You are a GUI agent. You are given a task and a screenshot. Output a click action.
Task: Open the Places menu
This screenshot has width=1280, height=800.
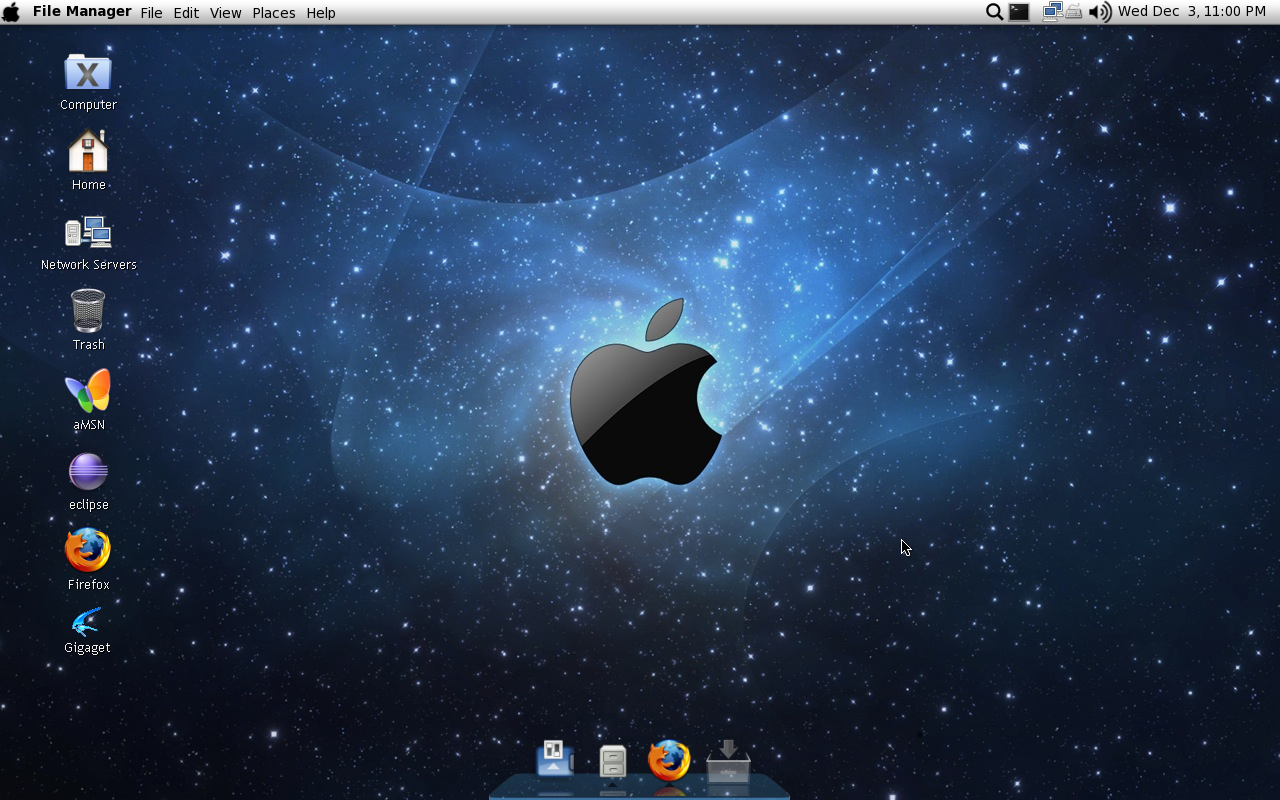pyautogui.click(x=274, y=13)
